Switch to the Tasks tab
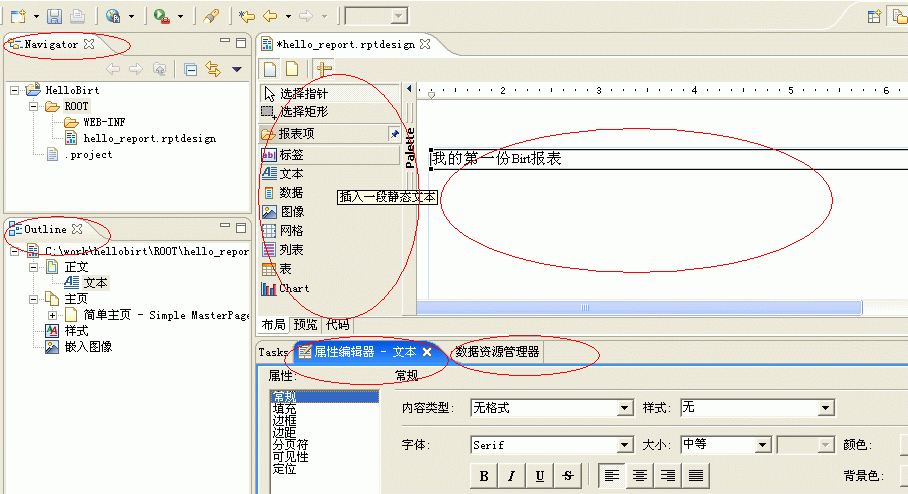The height and width of the screenshot is (494, 908). tap(273, 352)
